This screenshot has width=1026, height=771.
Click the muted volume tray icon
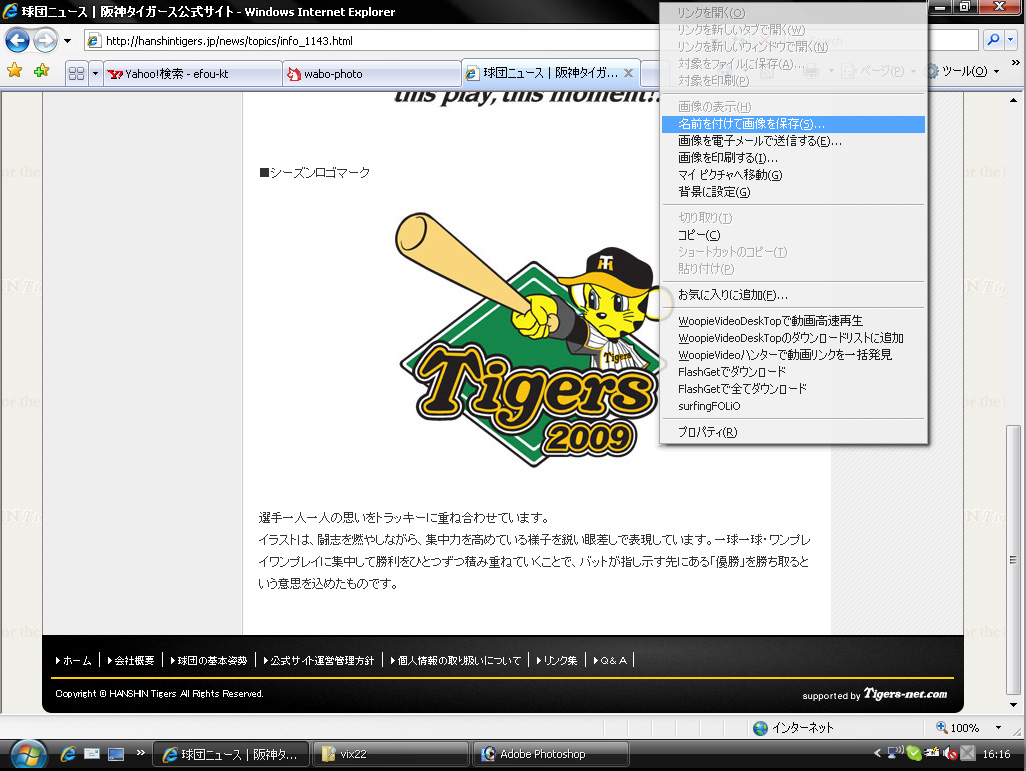click(x=950, y=754)
